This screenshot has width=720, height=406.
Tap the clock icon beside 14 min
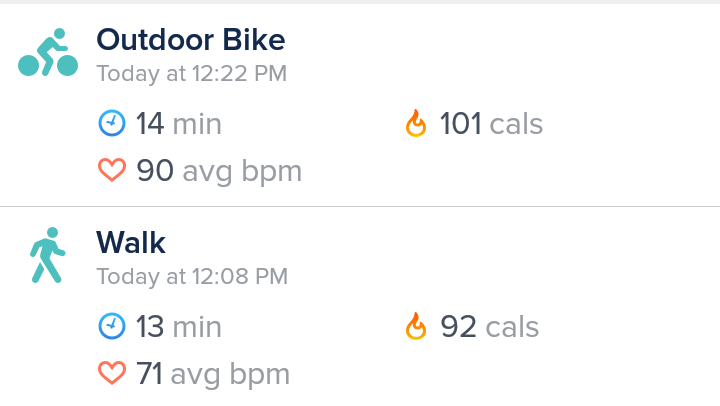[x=112, y=124]
